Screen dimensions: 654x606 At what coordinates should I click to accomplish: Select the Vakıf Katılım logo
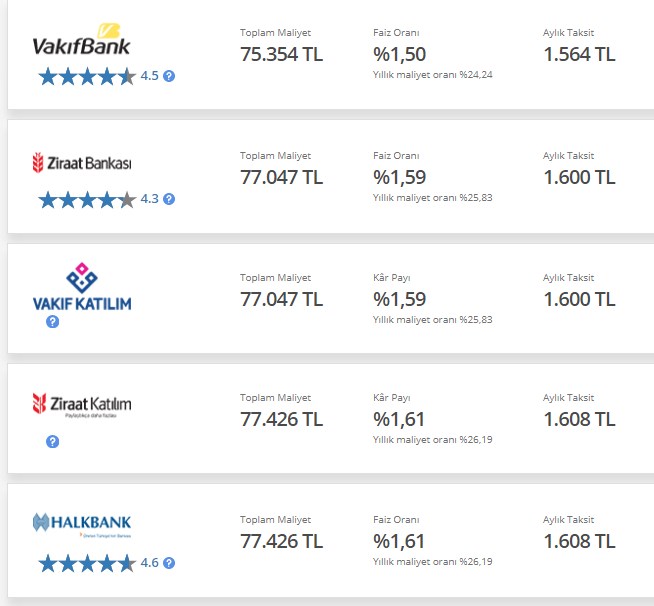coord(82,287)
